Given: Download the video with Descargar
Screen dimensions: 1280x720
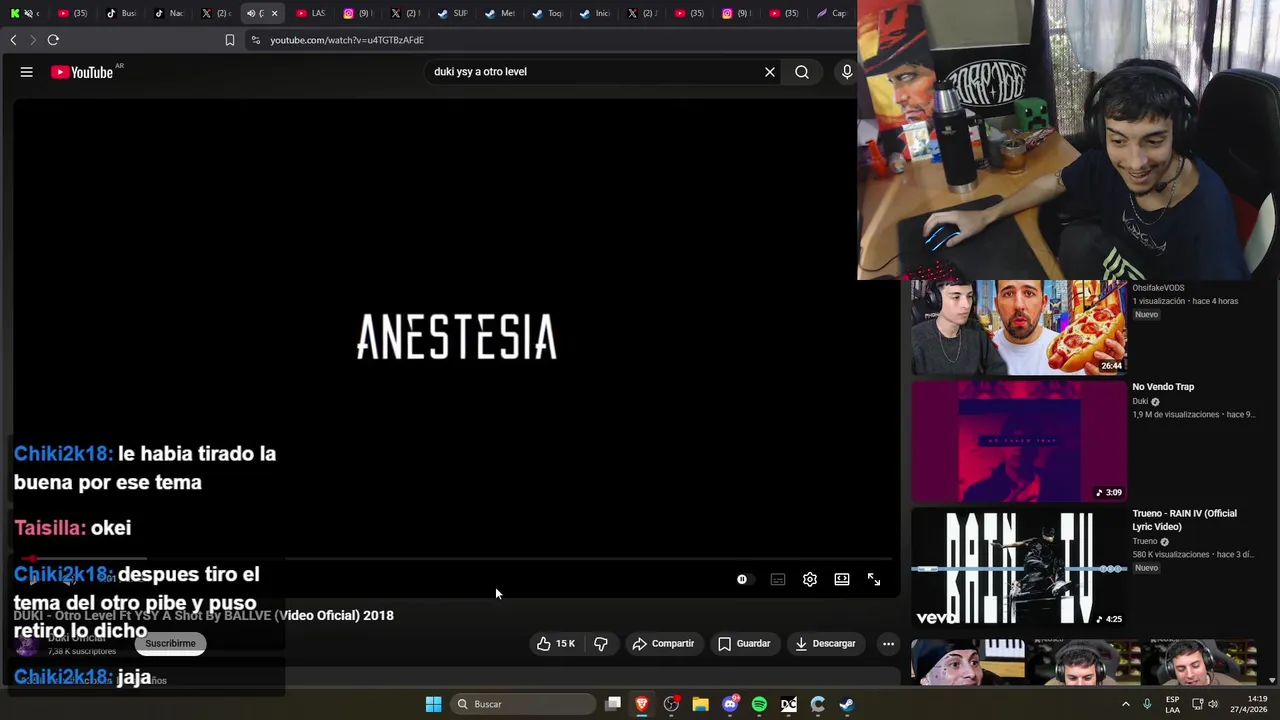Looking at the screenshot, I should (825, 644).
